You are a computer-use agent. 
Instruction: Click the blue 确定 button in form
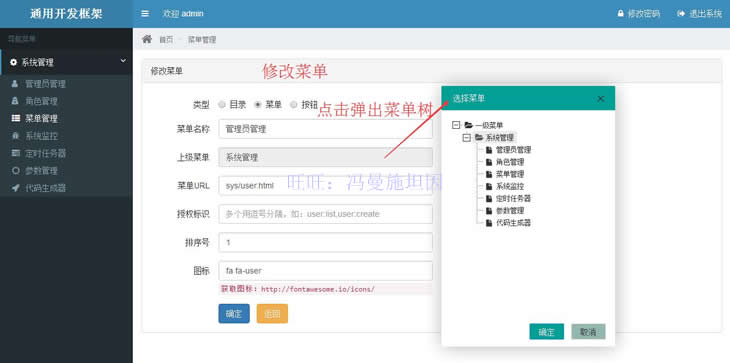(234, 314)
